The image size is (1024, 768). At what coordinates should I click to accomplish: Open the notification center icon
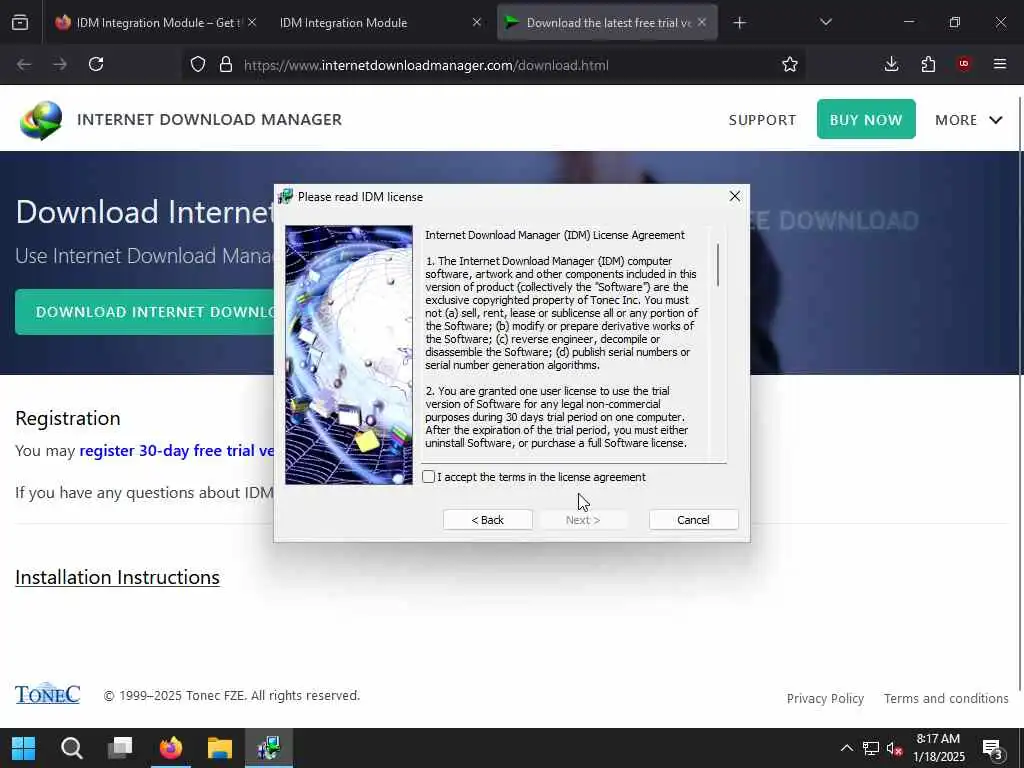click(x=993, y=749)
